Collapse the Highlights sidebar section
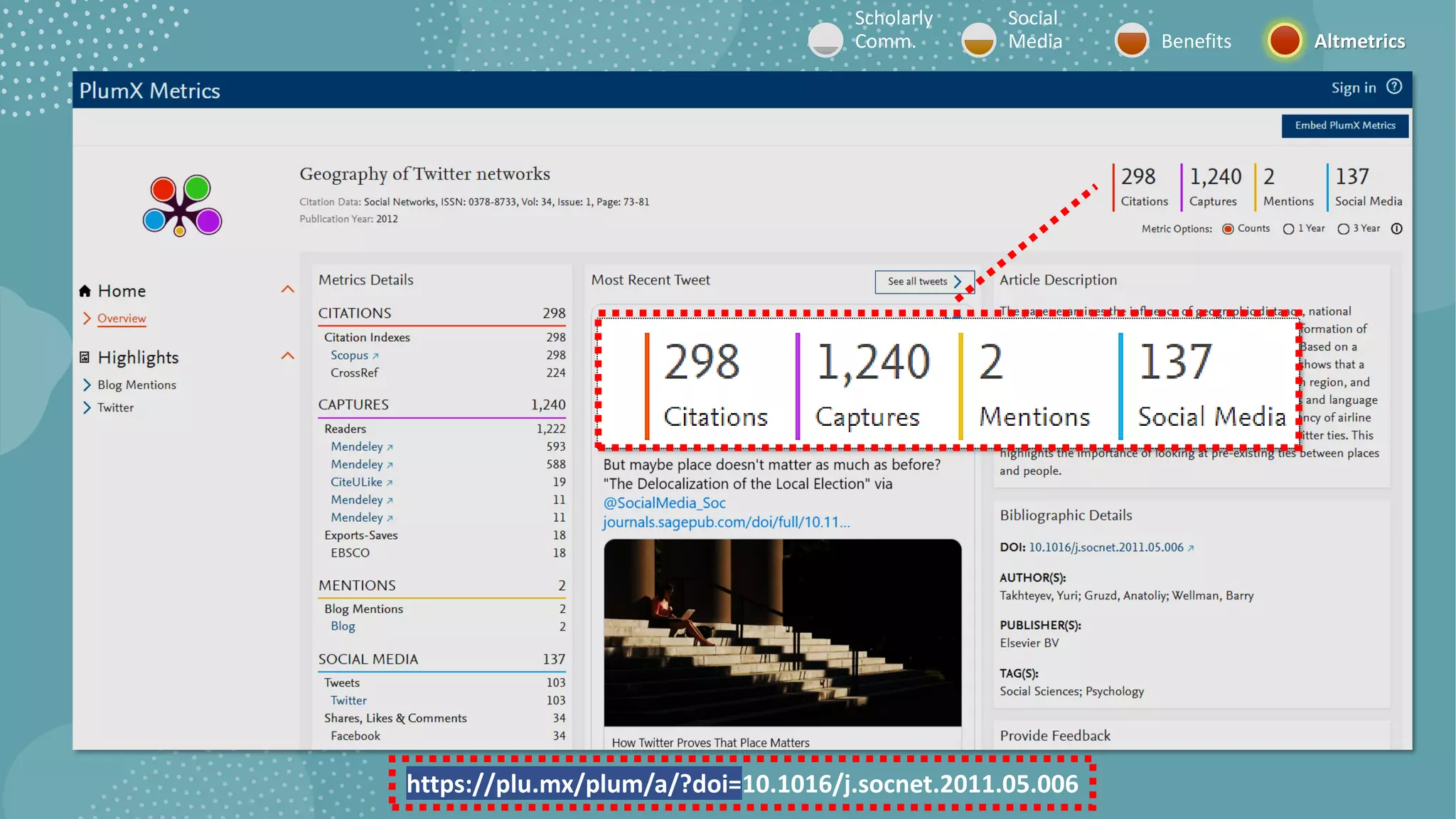Screen dimensions: 1456x819 [x=287, y=355]
